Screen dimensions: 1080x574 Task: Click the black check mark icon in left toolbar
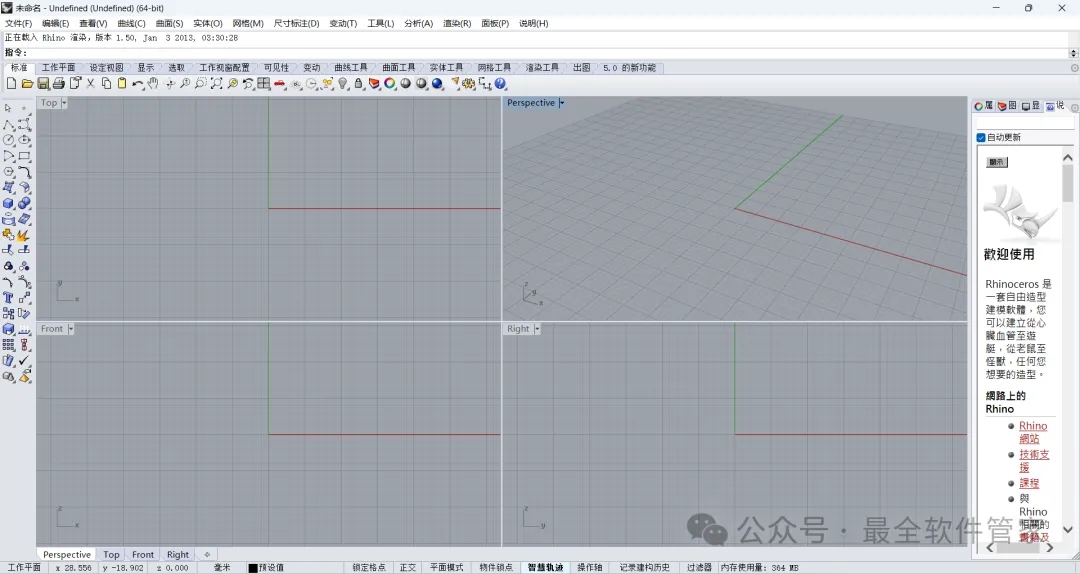[24, 360]
